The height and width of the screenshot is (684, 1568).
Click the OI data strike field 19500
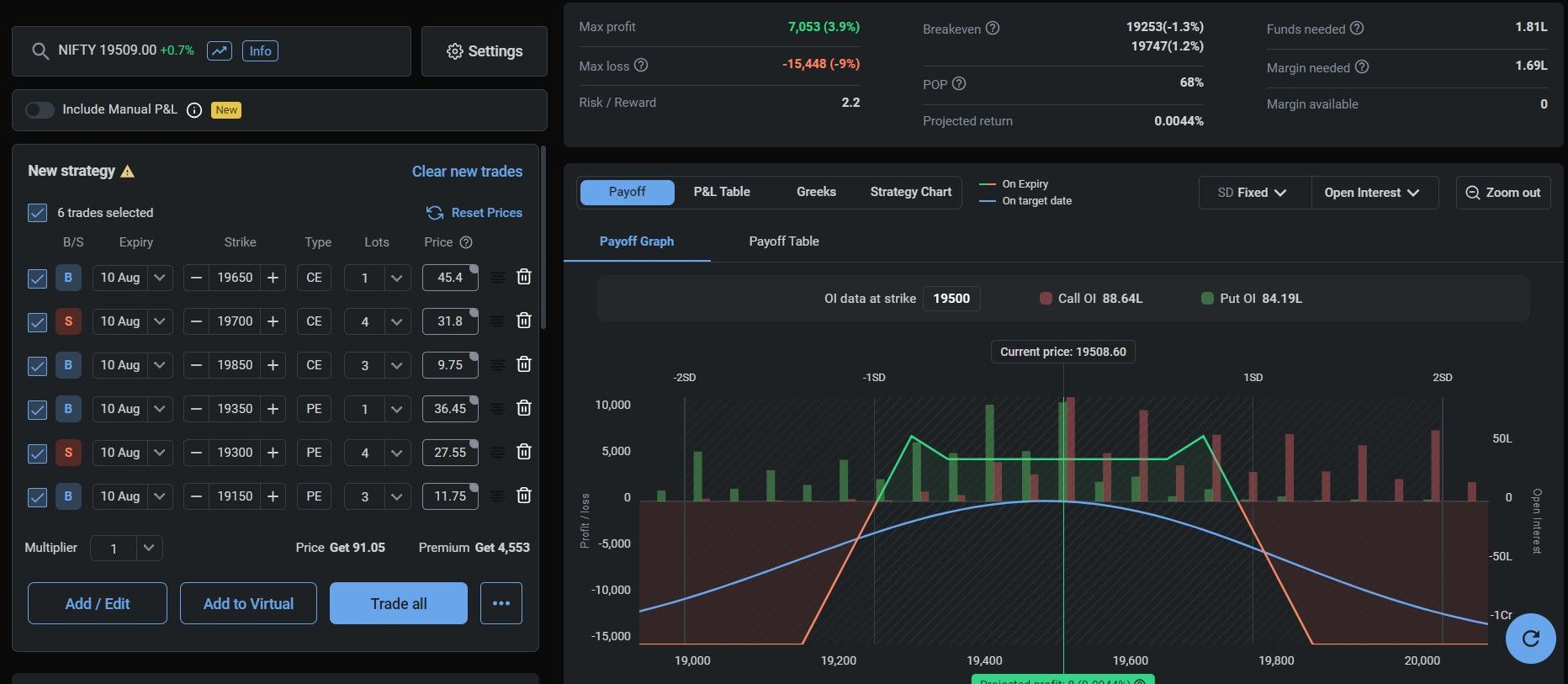coord(951,299)
